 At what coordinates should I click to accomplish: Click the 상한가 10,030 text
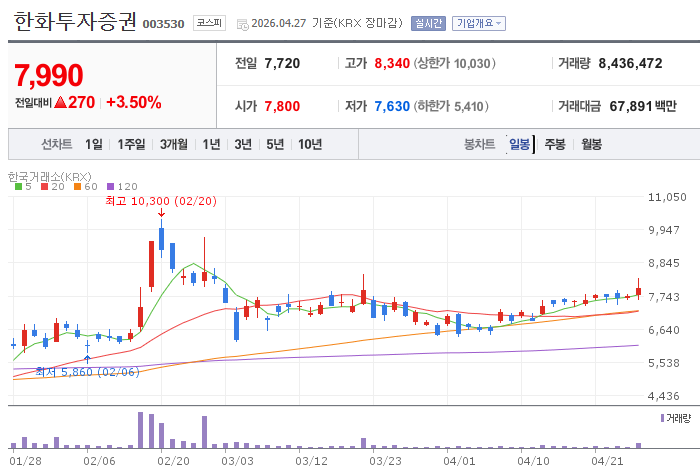[454, 63]
